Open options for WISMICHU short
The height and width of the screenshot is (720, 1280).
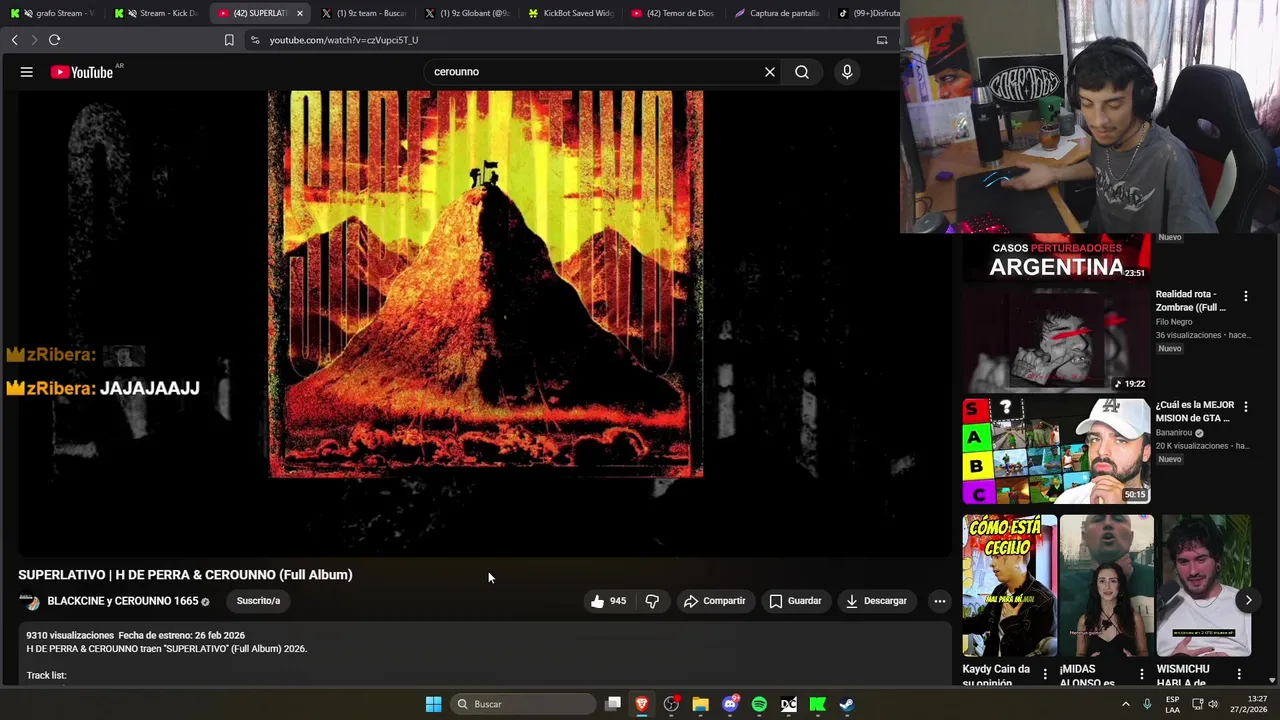click(1239, 674)
